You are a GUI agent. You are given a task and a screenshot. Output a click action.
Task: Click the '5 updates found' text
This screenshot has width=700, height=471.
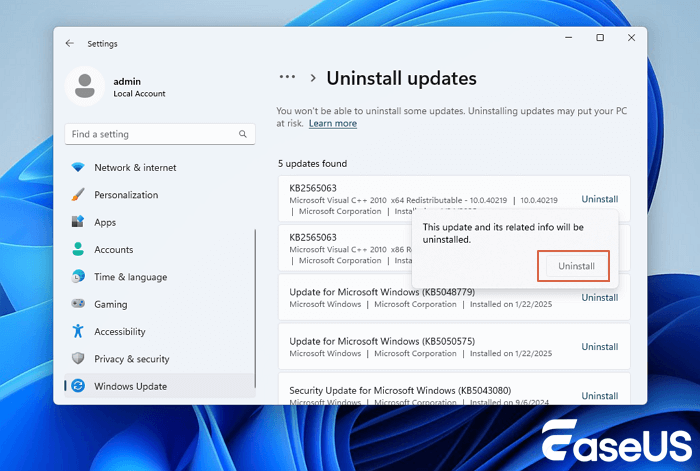pos(312,163)
